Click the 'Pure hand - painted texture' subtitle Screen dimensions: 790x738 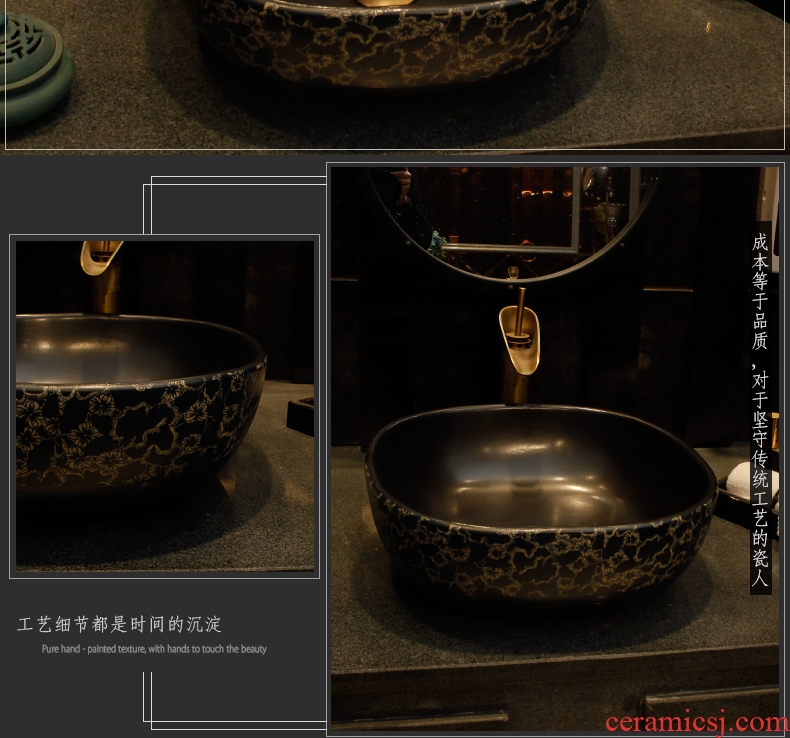pos(154,649)
